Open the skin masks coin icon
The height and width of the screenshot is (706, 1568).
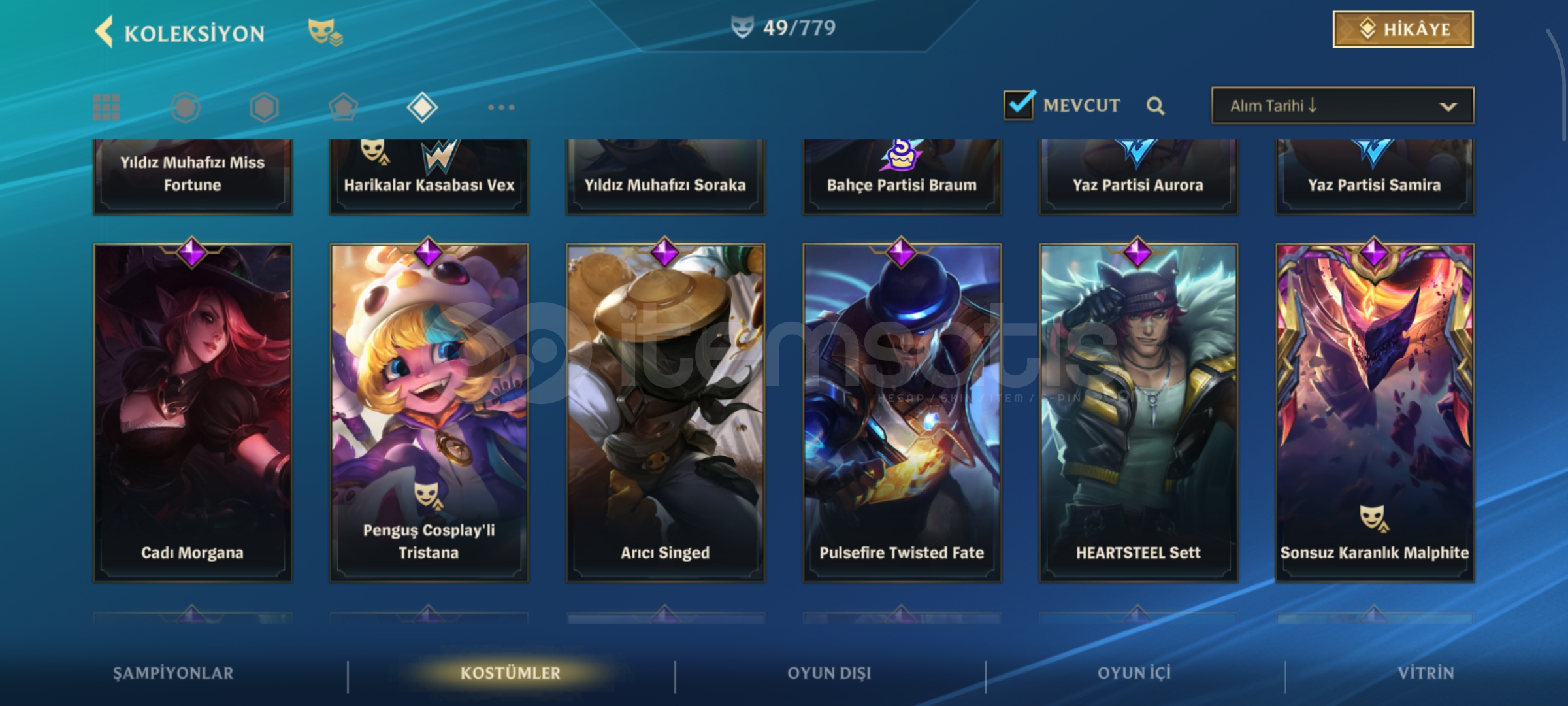point(325,32)
